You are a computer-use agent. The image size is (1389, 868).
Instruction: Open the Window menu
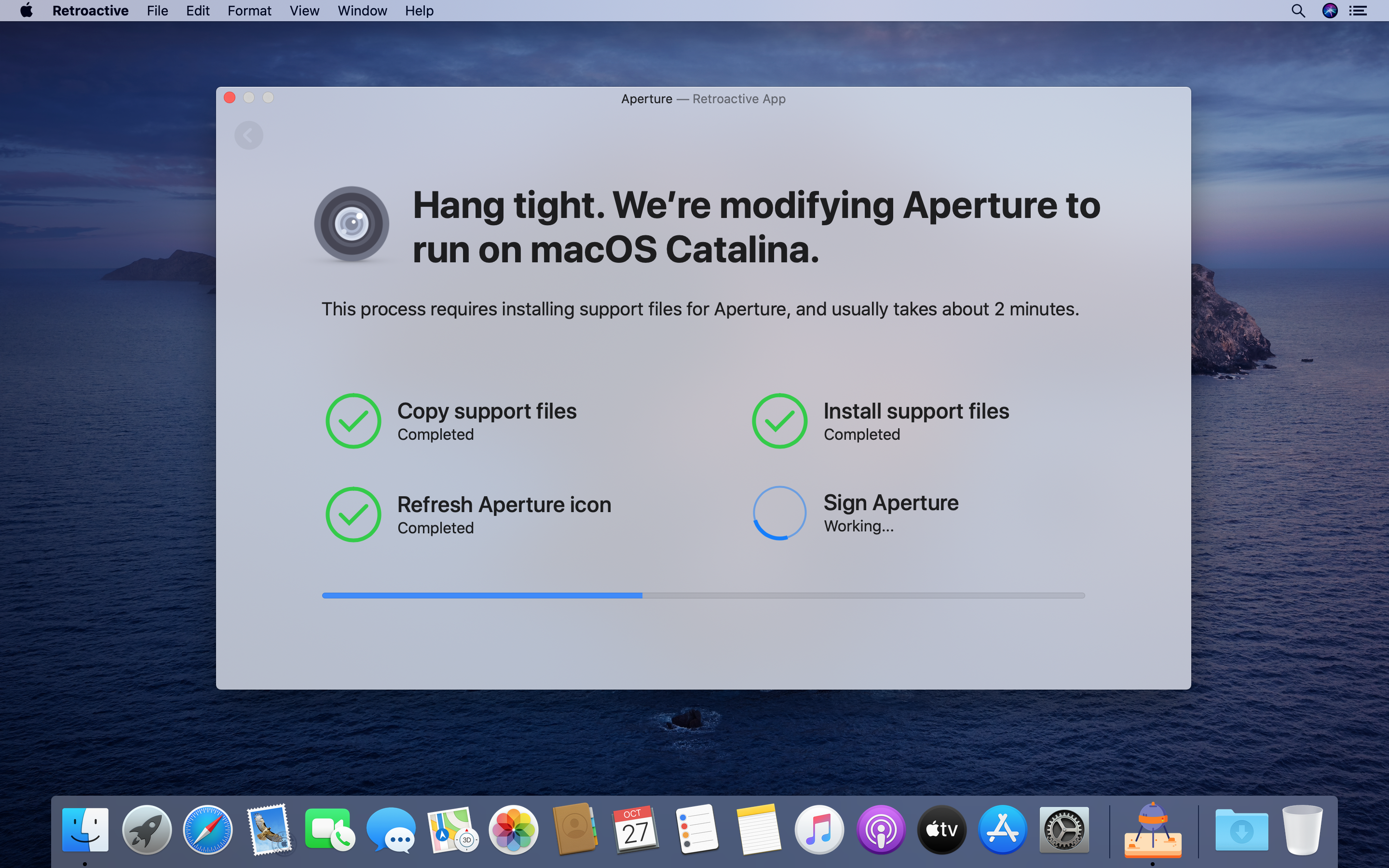point(362,11)
